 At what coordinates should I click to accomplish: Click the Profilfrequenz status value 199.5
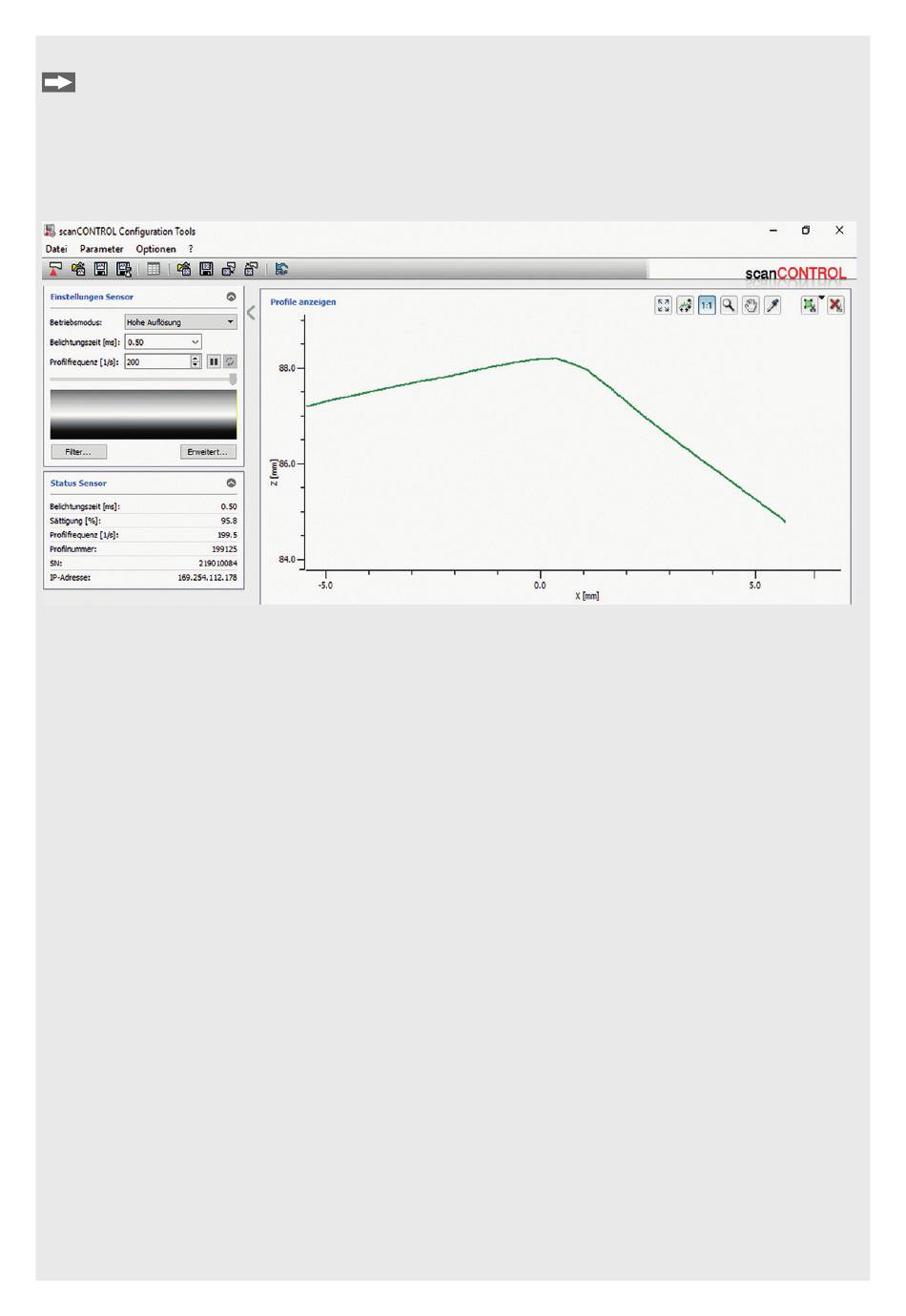coord(227,535)
